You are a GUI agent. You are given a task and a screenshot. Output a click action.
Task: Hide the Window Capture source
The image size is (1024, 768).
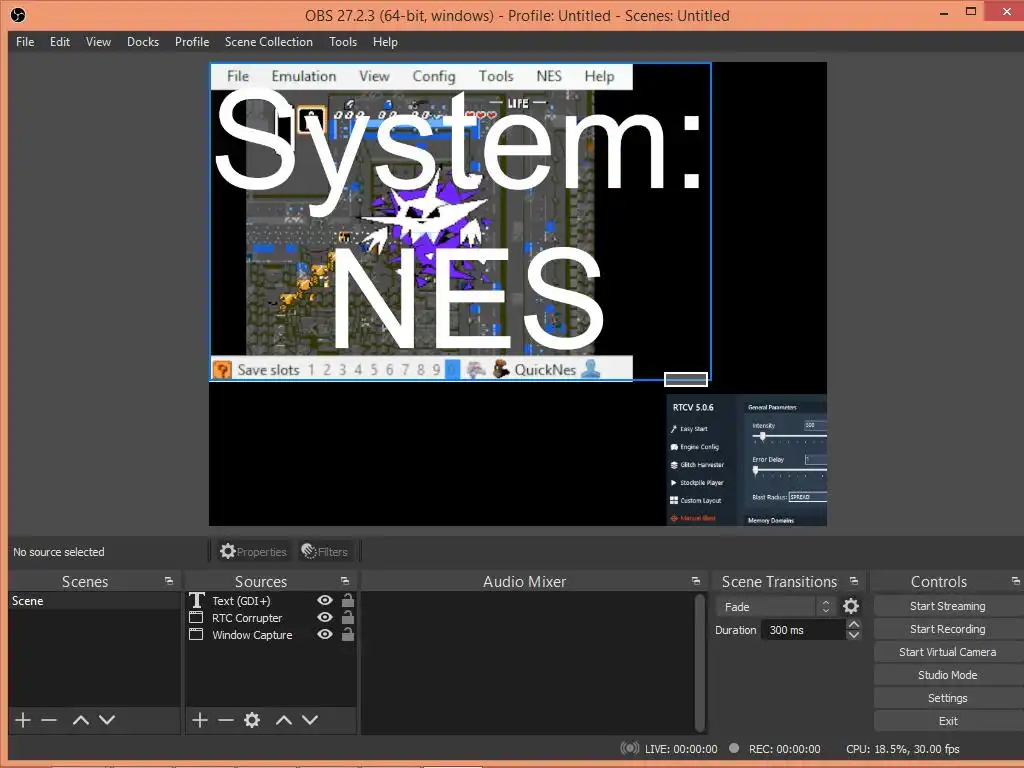325,634
